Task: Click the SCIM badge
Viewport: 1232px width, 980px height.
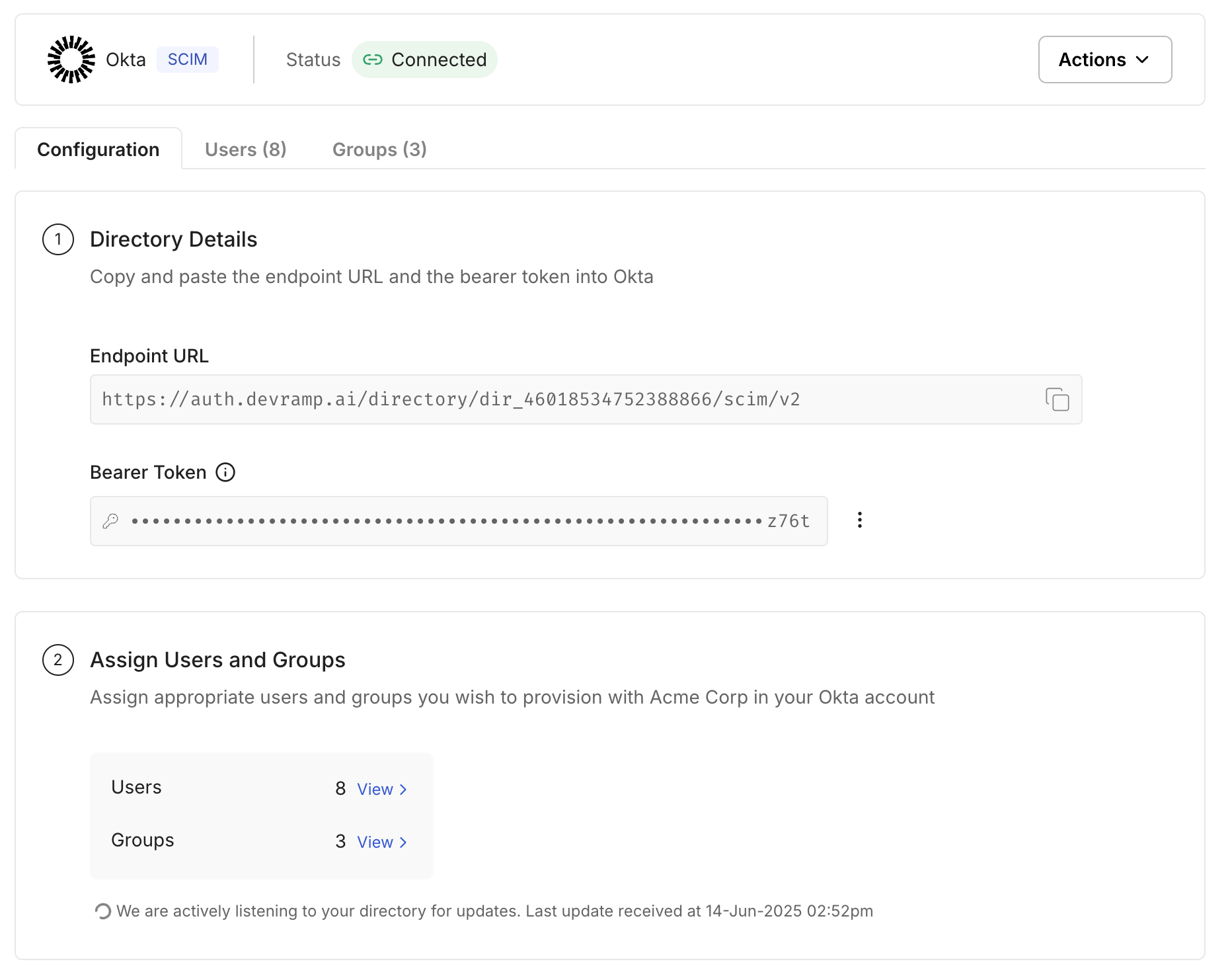Action: [x=187, y=60]
